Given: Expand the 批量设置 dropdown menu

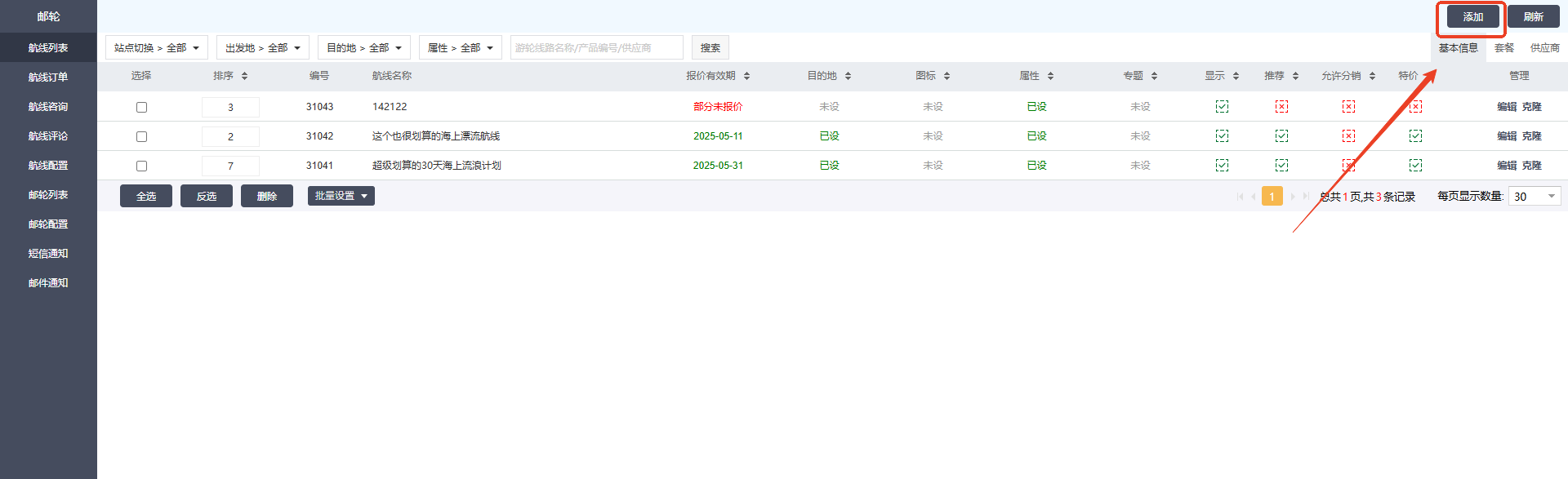Looking at the screenshot, I should 341,196.
